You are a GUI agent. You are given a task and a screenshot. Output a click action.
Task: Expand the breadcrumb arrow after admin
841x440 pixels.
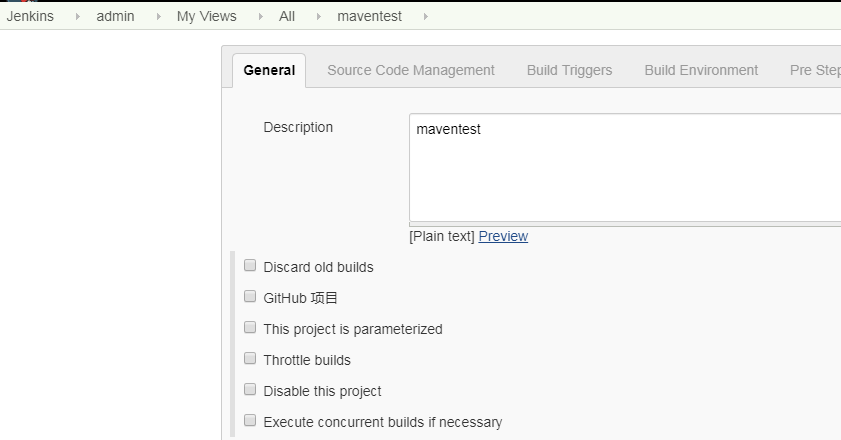[157, 16]
